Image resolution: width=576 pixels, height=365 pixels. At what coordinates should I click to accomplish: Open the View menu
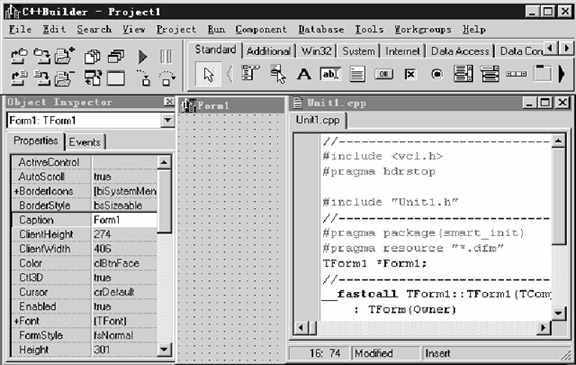click(134, 29)
